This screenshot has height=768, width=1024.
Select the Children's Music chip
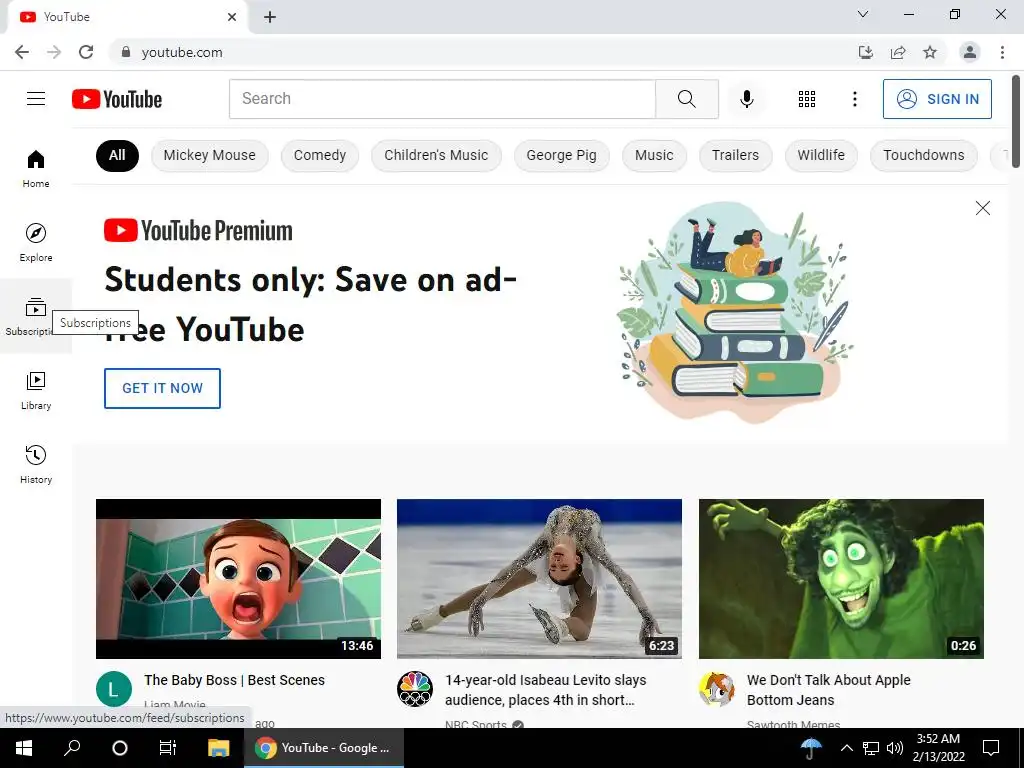[x=436, y=155]
